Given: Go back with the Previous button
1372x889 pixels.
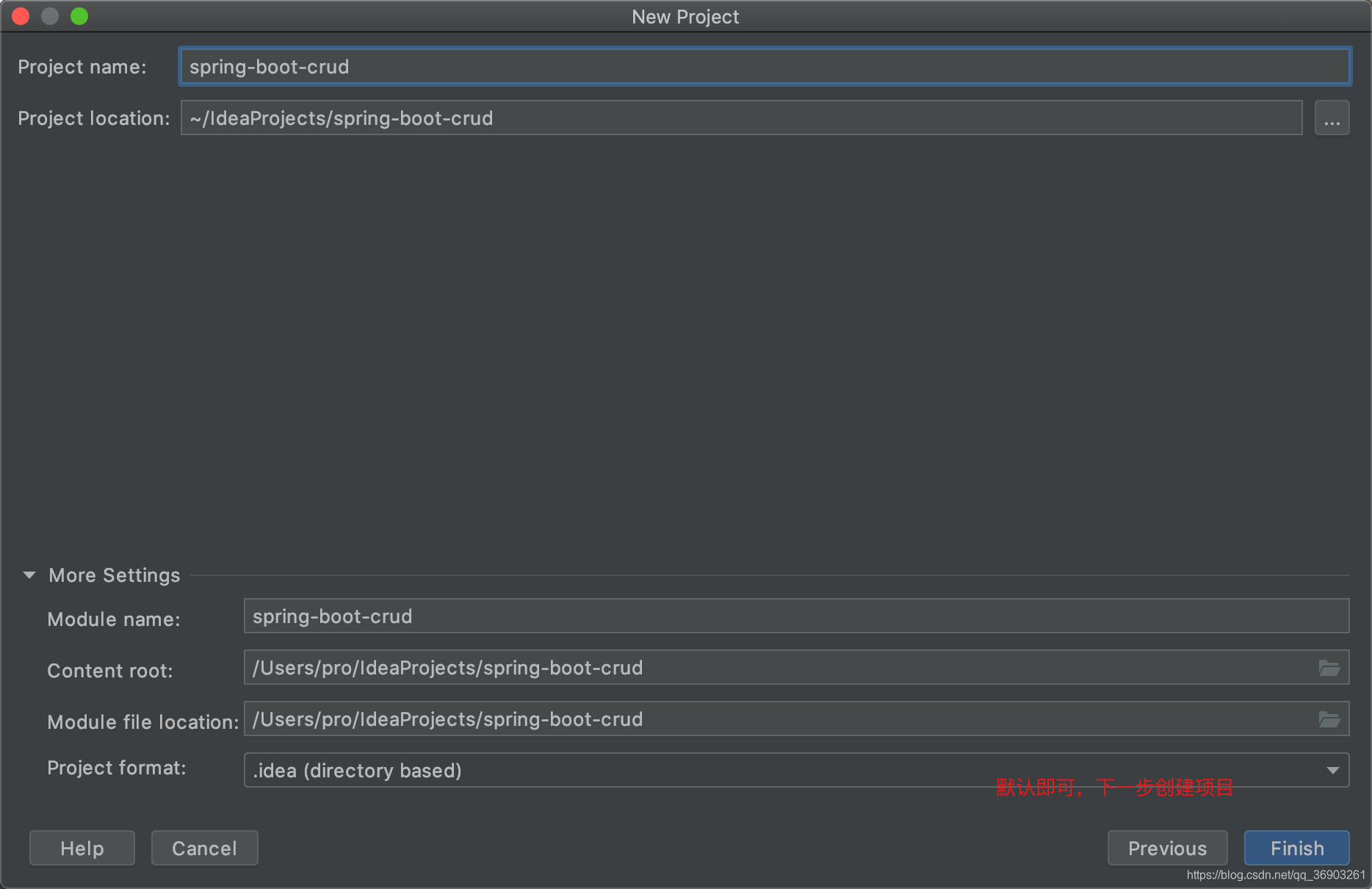Looking at the screenshot, I should [x=1167, y=849].
